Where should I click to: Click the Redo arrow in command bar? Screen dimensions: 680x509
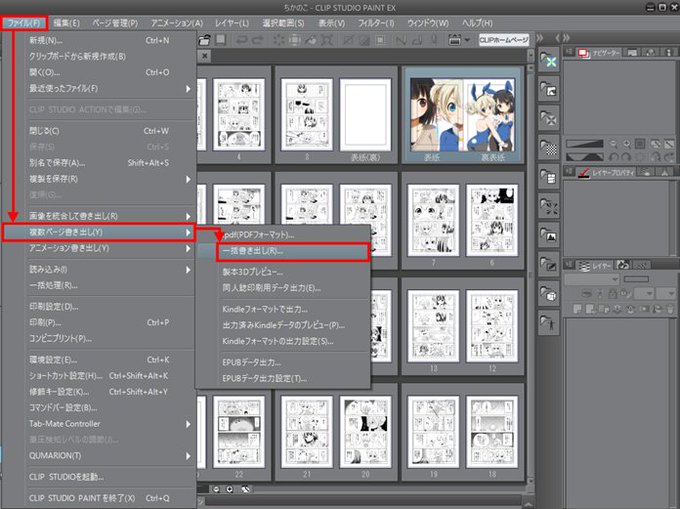click(258, 40)
